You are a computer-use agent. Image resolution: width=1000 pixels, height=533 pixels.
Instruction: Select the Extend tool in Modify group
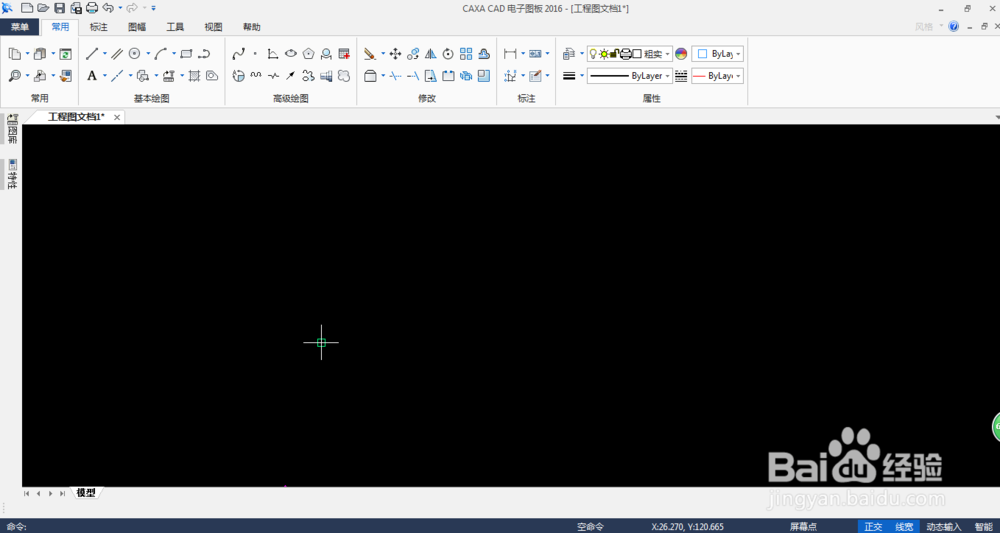coord(413,76)
